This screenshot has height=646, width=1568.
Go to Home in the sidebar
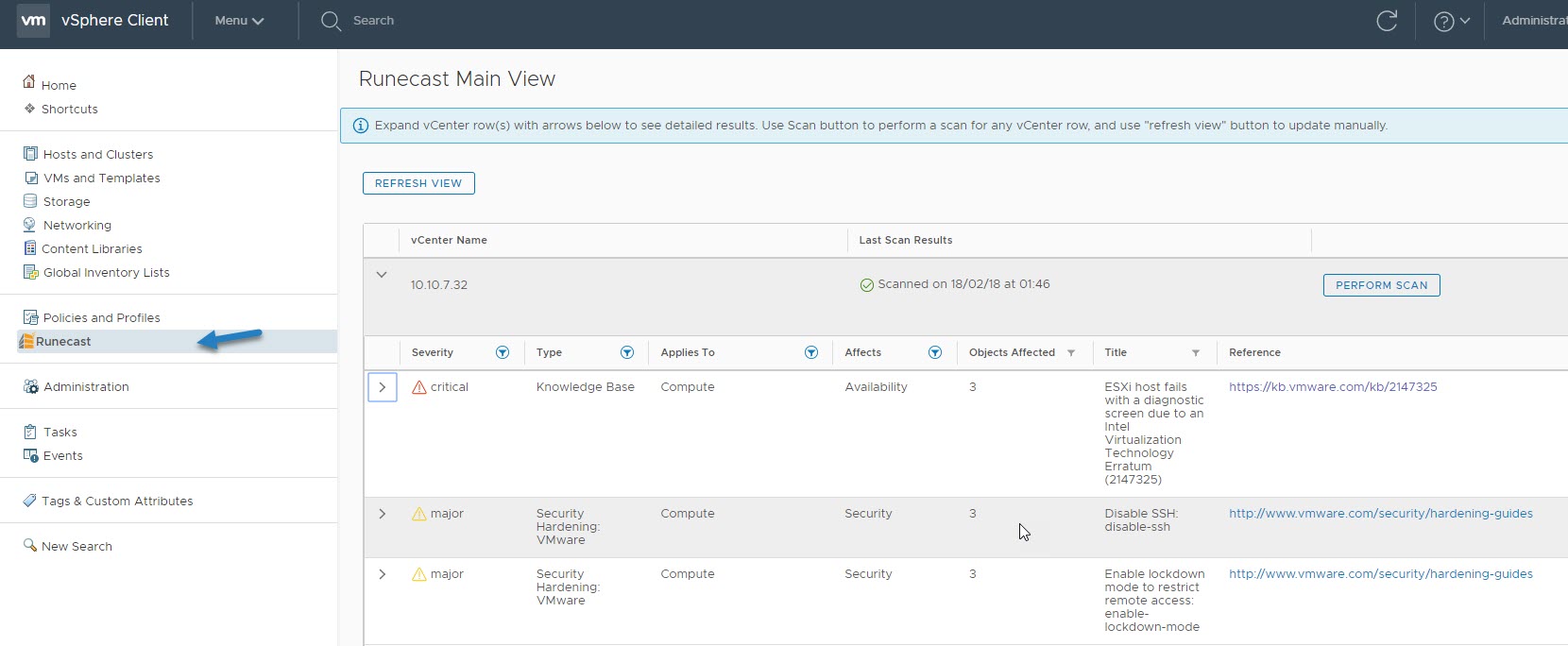pos(59,85)
